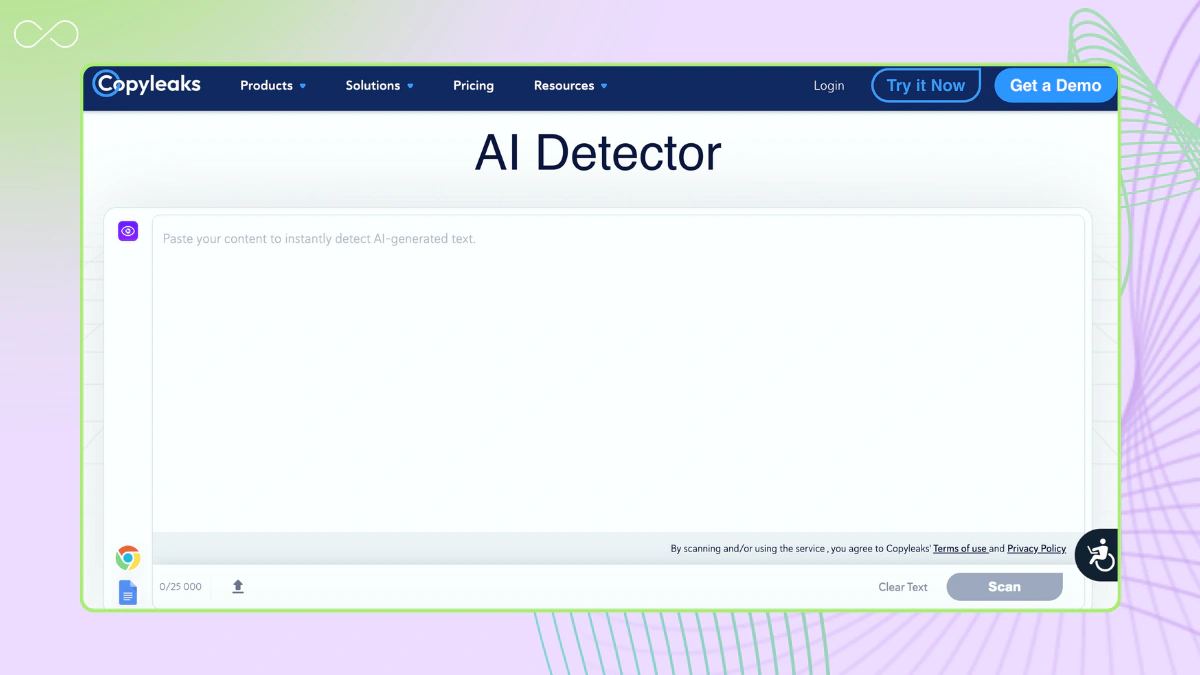The image size is (1200, 675).
Task: Expand the Products dropdown menu
Action: click(273, 86)
